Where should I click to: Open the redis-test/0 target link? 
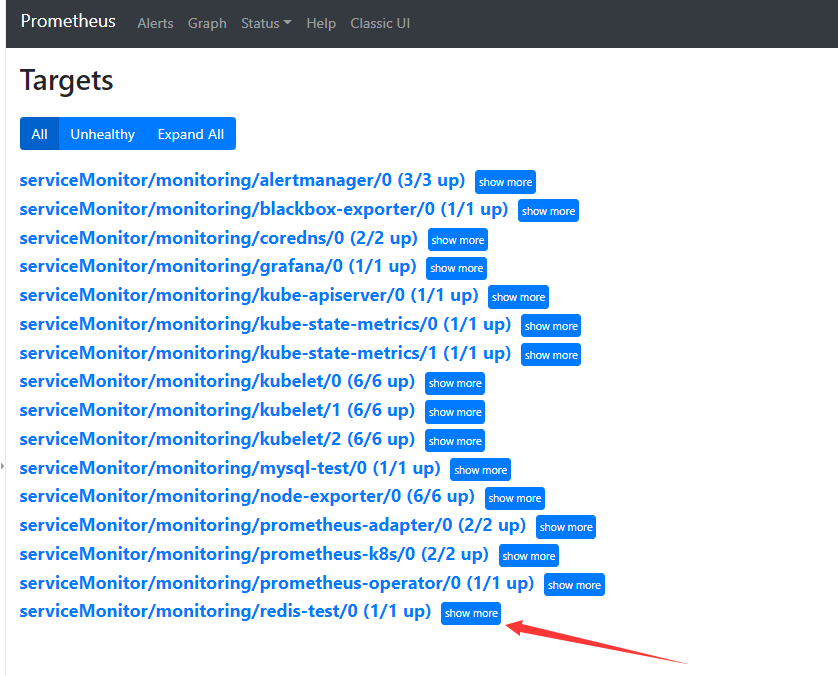click(225, 611)
